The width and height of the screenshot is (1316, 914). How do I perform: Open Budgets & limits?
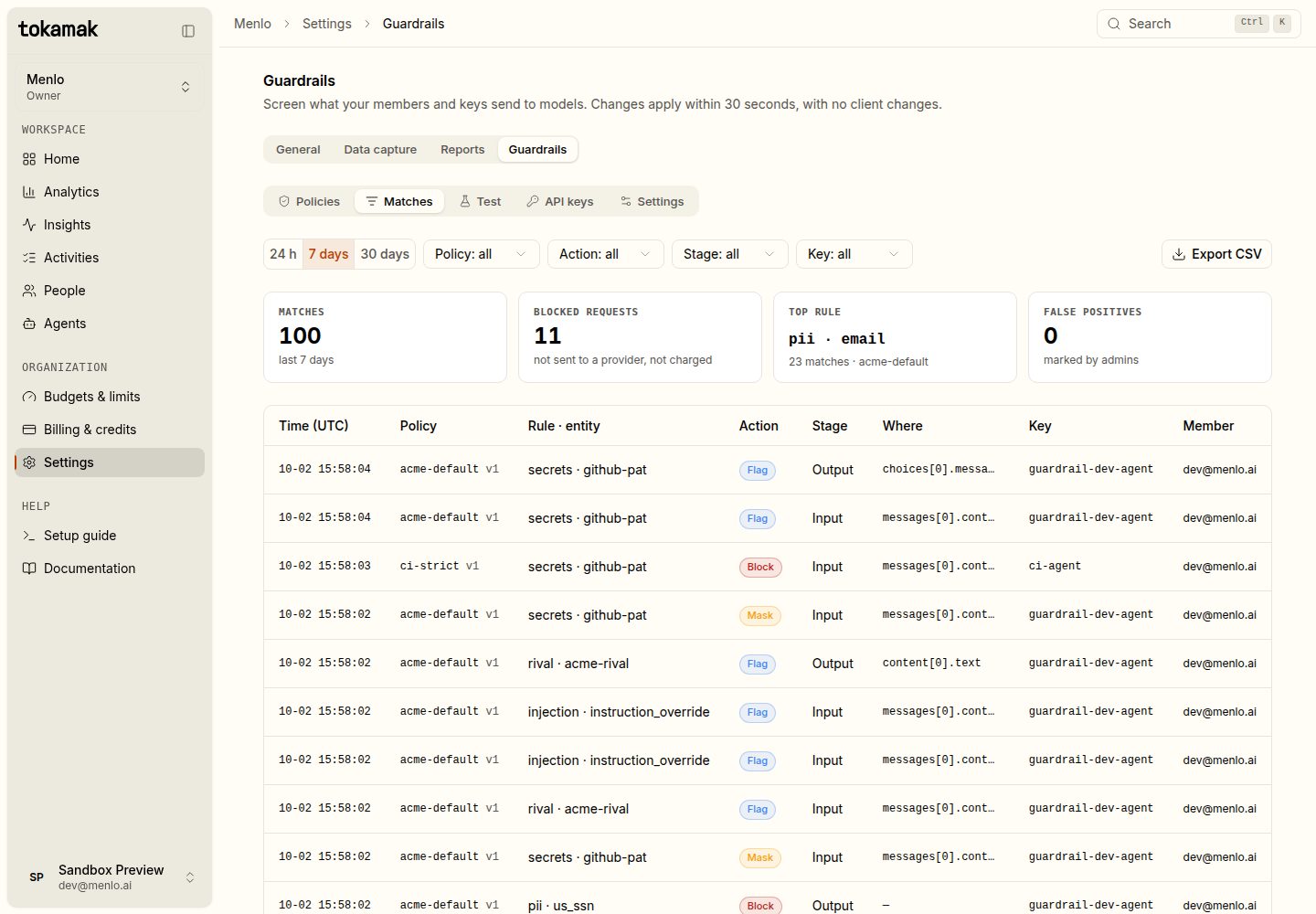click(x=110, y=397)
